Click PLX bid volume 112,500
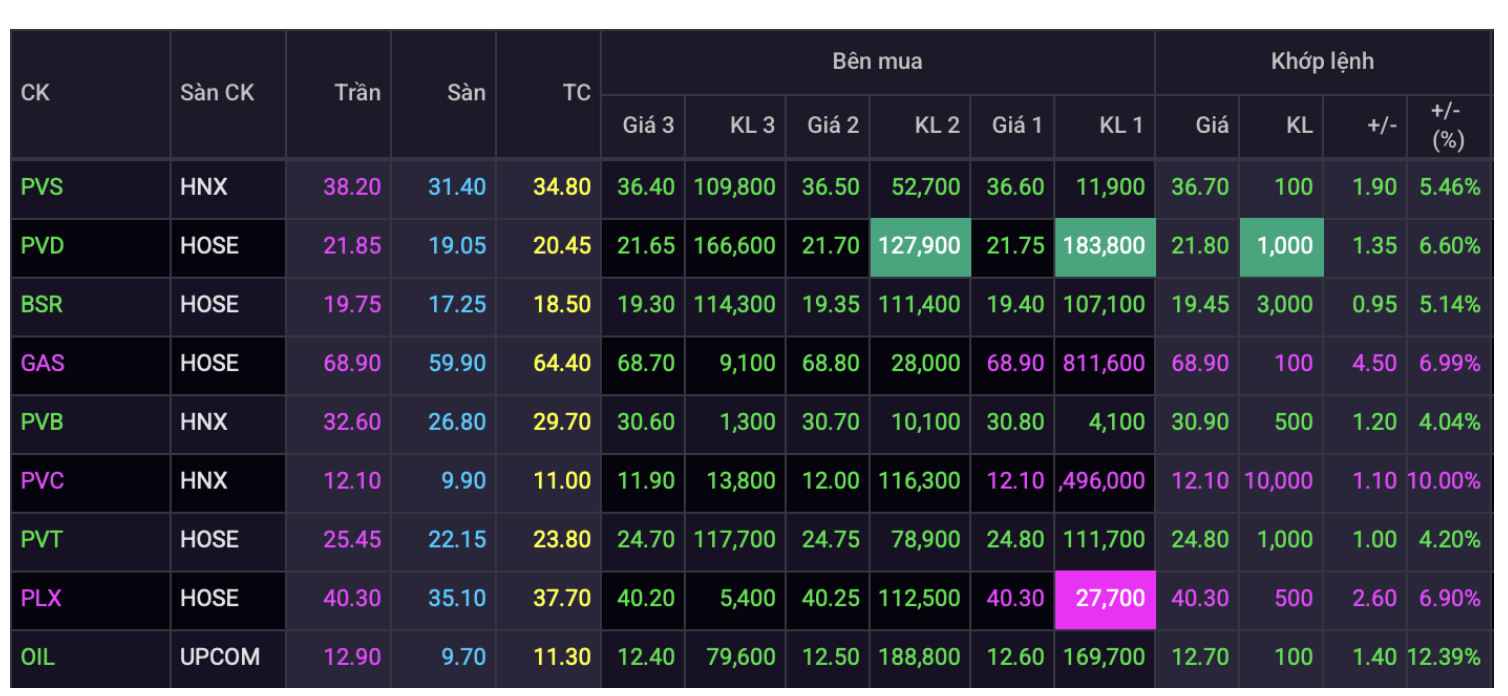This screenshot has height=696, width=1508. point(919,598)
